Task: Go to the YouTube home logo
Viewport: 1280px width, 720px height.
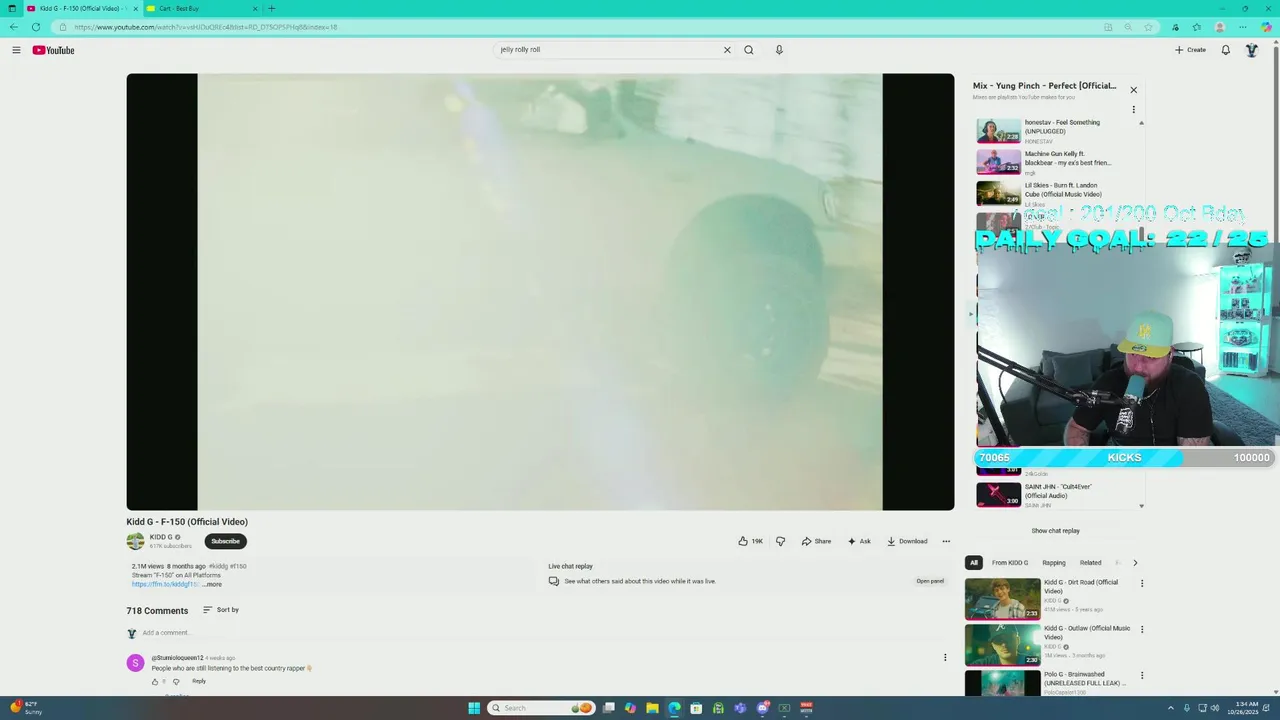Action: pos(53,50)
